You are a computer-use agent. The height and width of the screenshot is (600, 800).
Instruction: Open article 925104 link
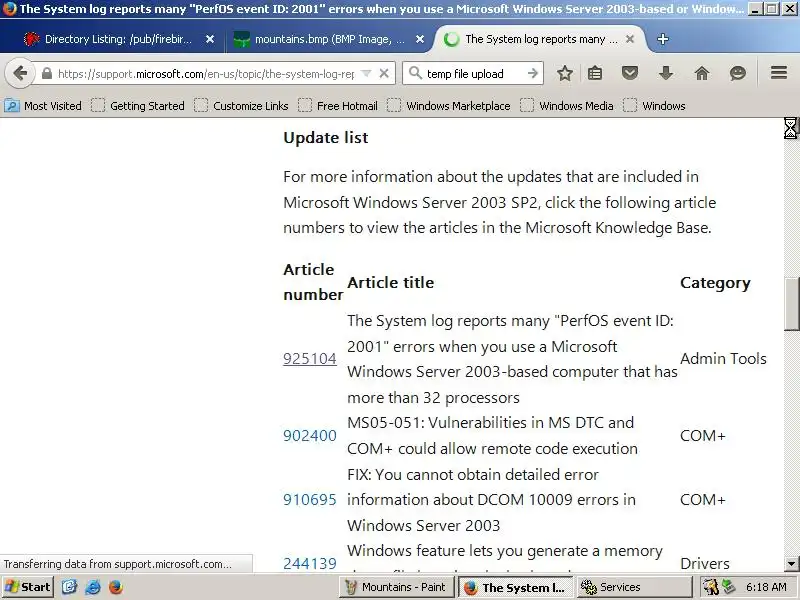point(310,359)
